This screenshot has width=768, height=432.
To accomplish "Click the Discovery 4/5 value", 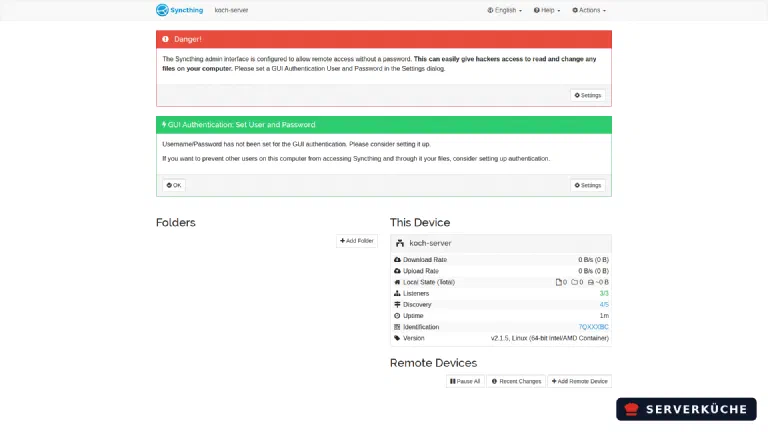I will coord(604,305).
